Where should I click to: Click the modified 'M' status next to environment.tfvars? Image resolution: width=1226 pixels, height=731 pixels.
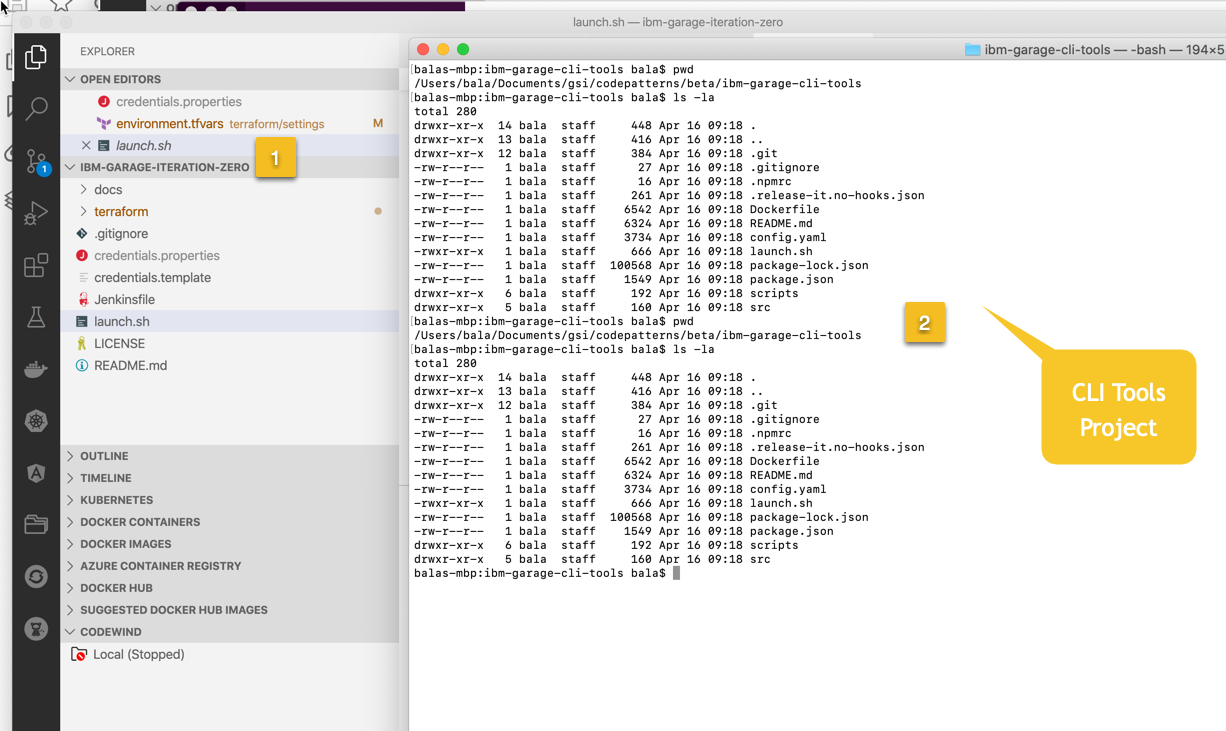[378, 124]
